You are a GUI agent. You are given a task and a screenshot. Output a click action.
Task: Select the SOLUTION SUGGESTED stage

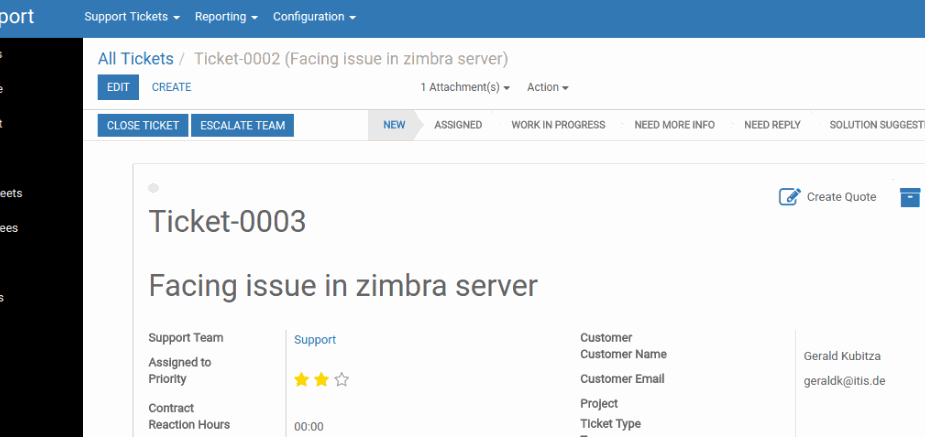click(877, 125)
